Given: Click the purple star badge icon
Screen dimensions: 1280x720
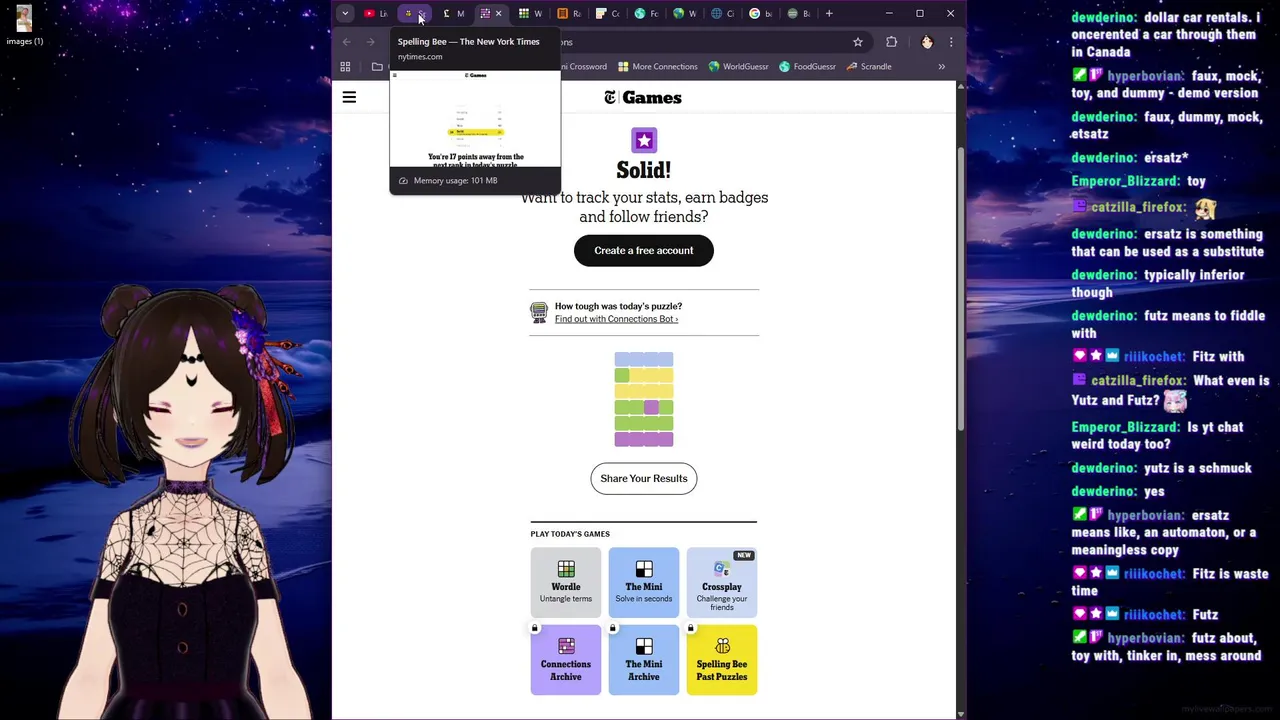Looking at the screenshot, I should click(644, 141).
